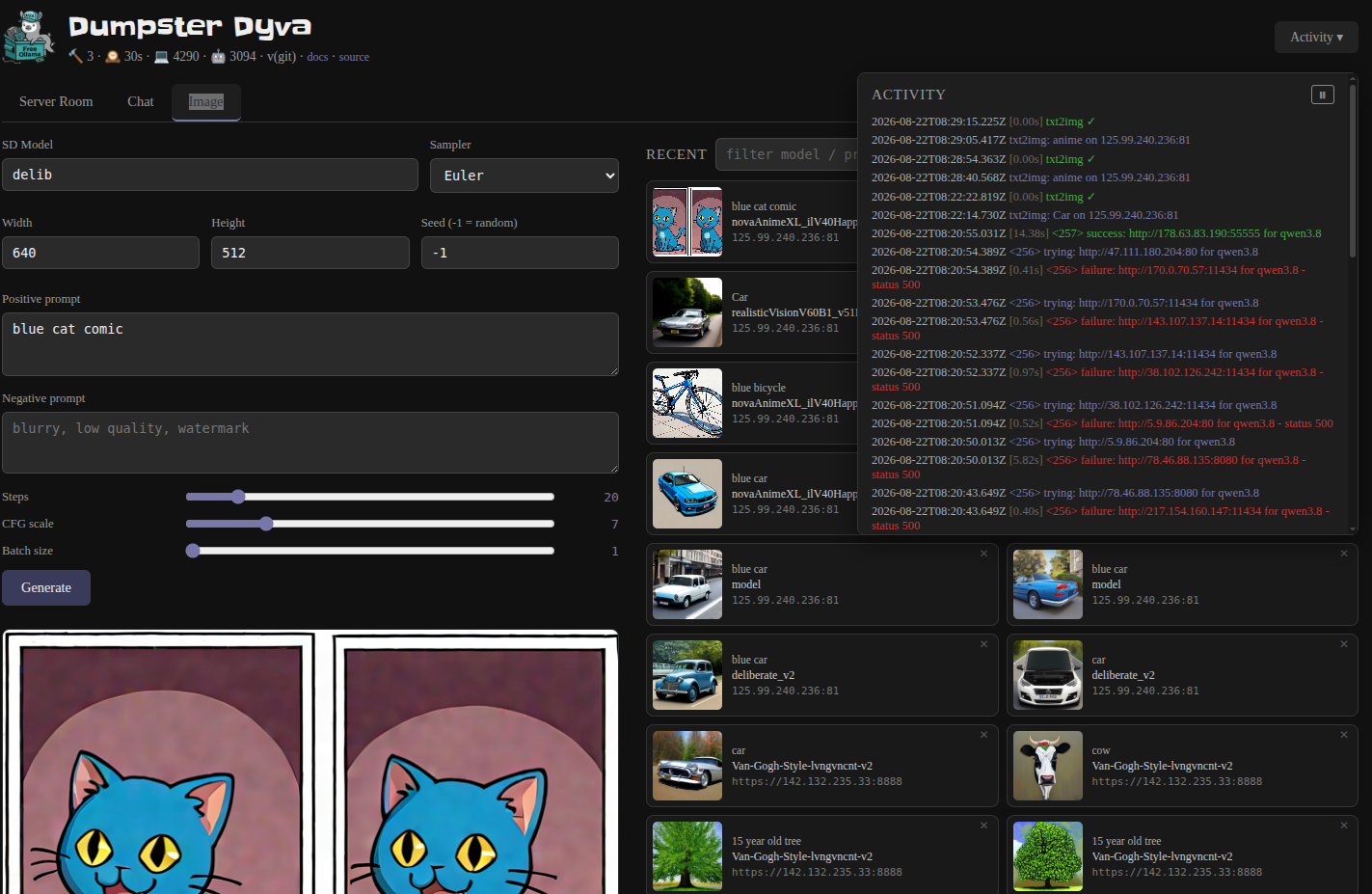This screenshot has height=894, width=1372.
Task: Switch to the Chat tab
Action: tap(141, 101)
